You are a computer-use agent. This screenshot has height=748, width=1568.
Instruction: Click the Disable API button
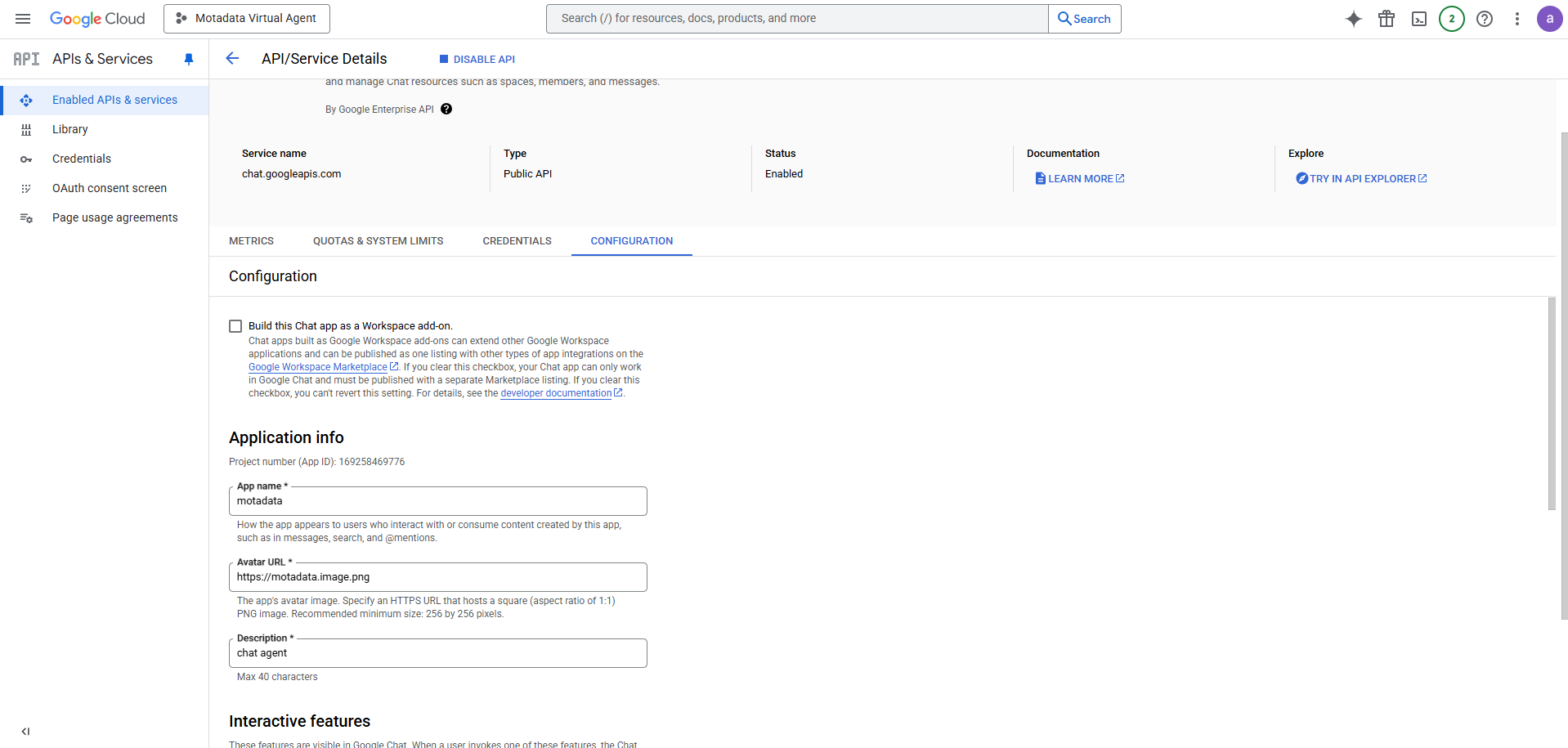(477, 59)
